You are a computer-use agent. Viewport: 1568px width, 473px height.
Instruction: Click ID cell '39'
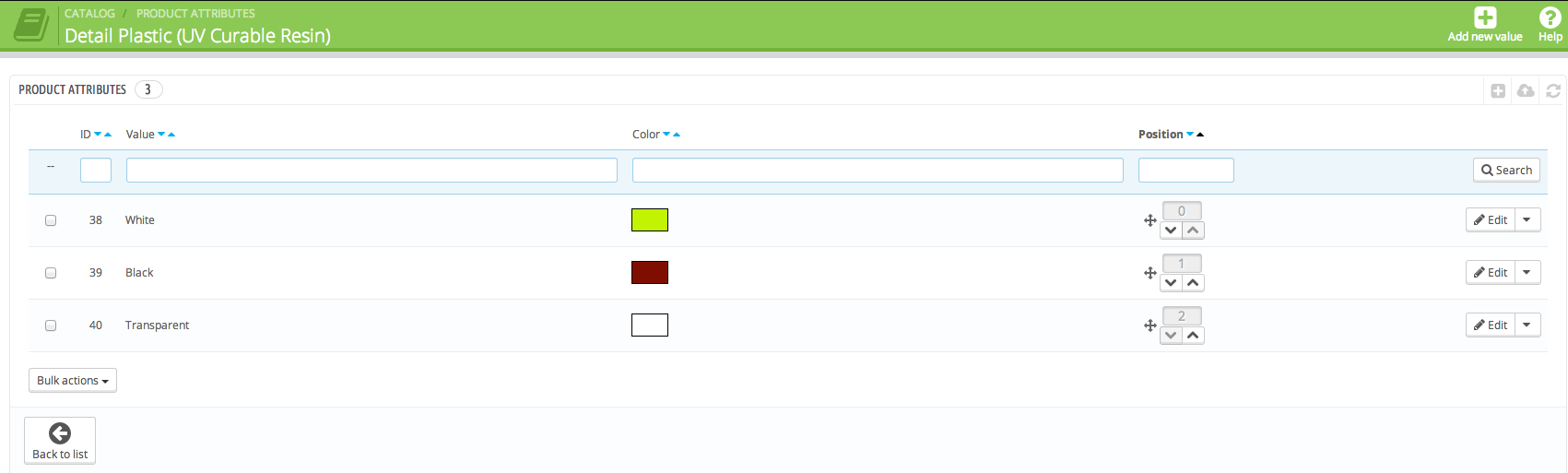96,273
